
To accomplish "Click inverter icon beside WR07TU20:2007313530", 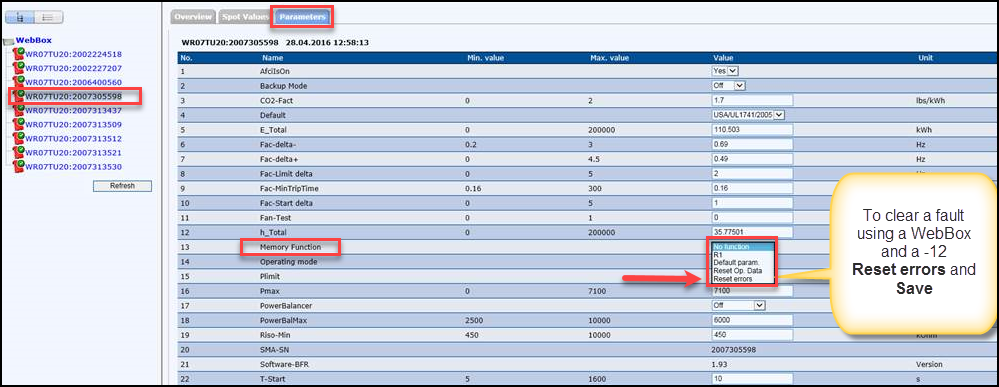I will pyautogui.click(x=18, y=166).
